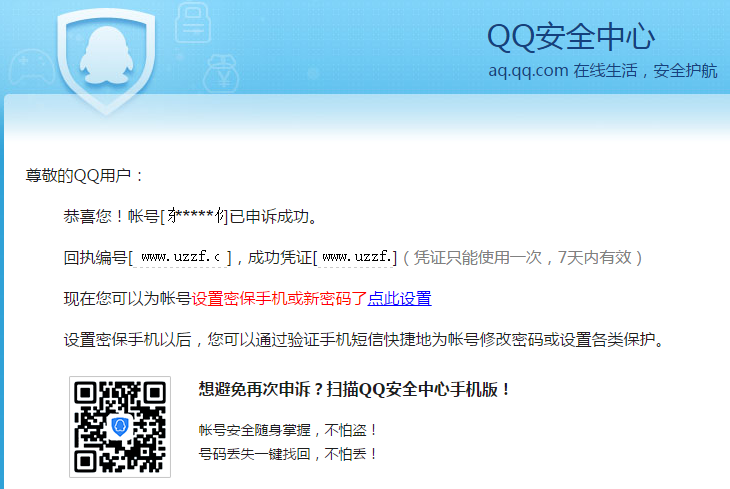Click the 尊敬的QQ用户 greeting text
The width and height of the screenshot is (730, 489).
point(84,176)
